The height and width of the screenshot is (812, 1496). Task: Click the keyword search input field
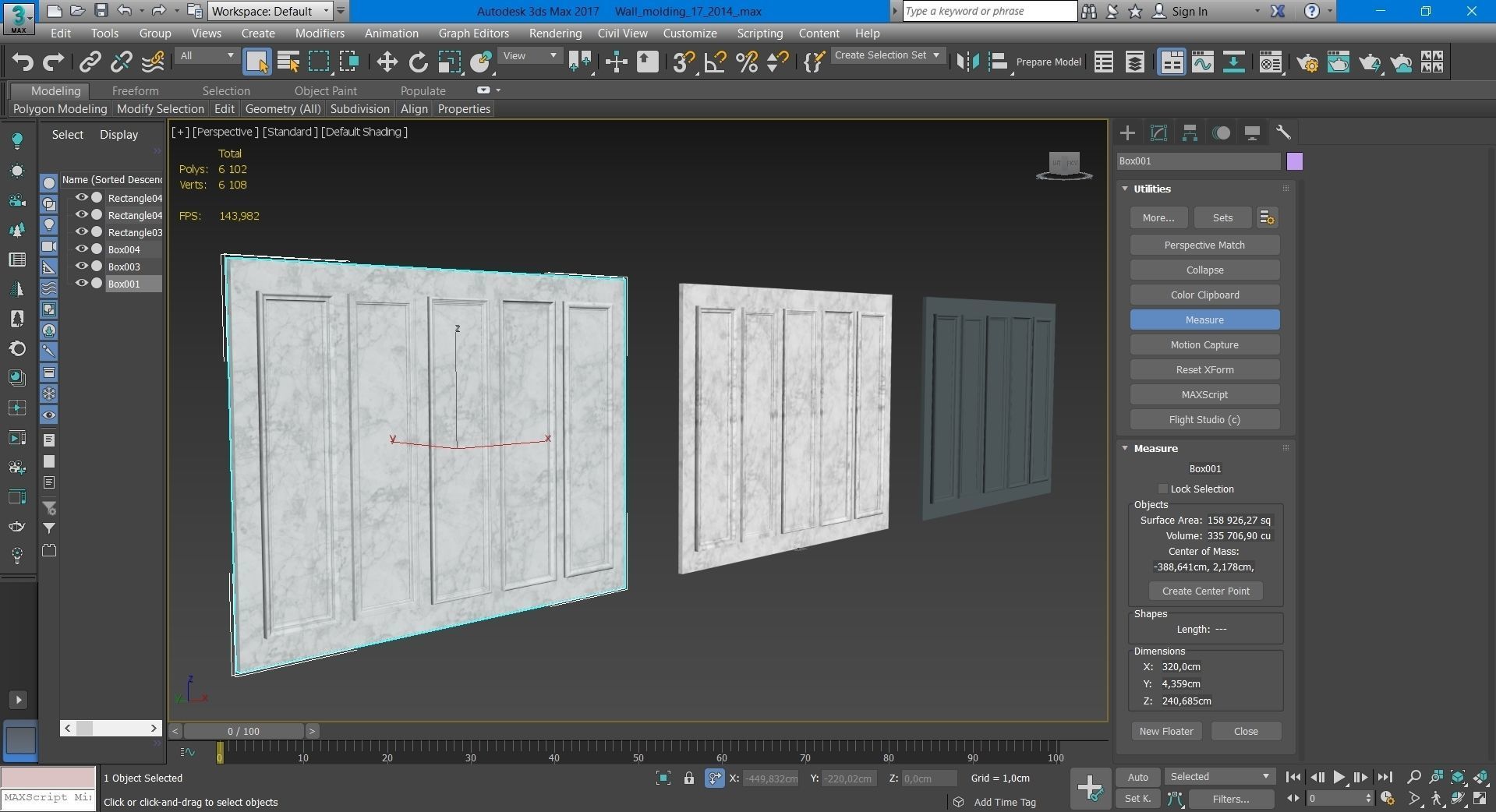pos(989,11)
